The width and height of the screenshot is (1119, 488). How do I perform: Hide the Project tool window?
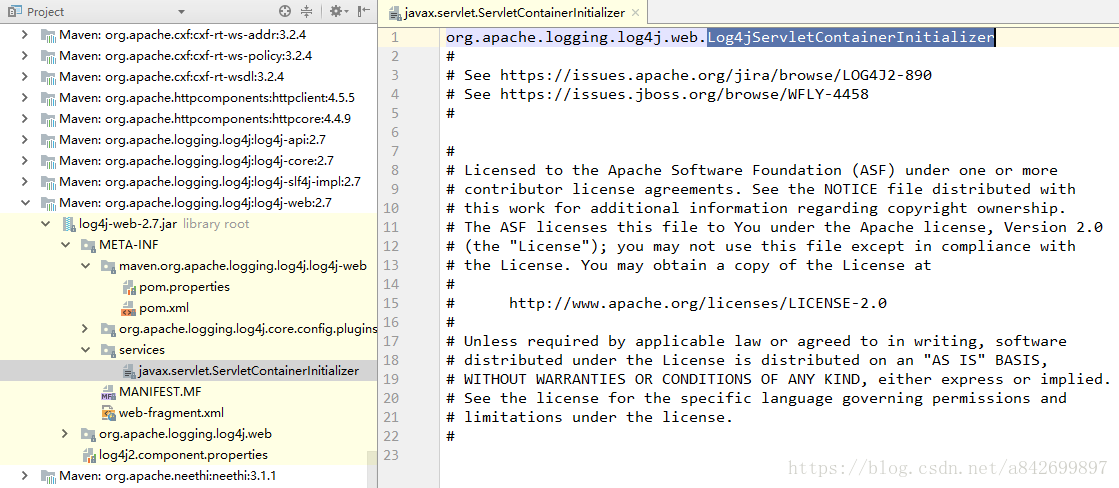click(x=364, y=11)
